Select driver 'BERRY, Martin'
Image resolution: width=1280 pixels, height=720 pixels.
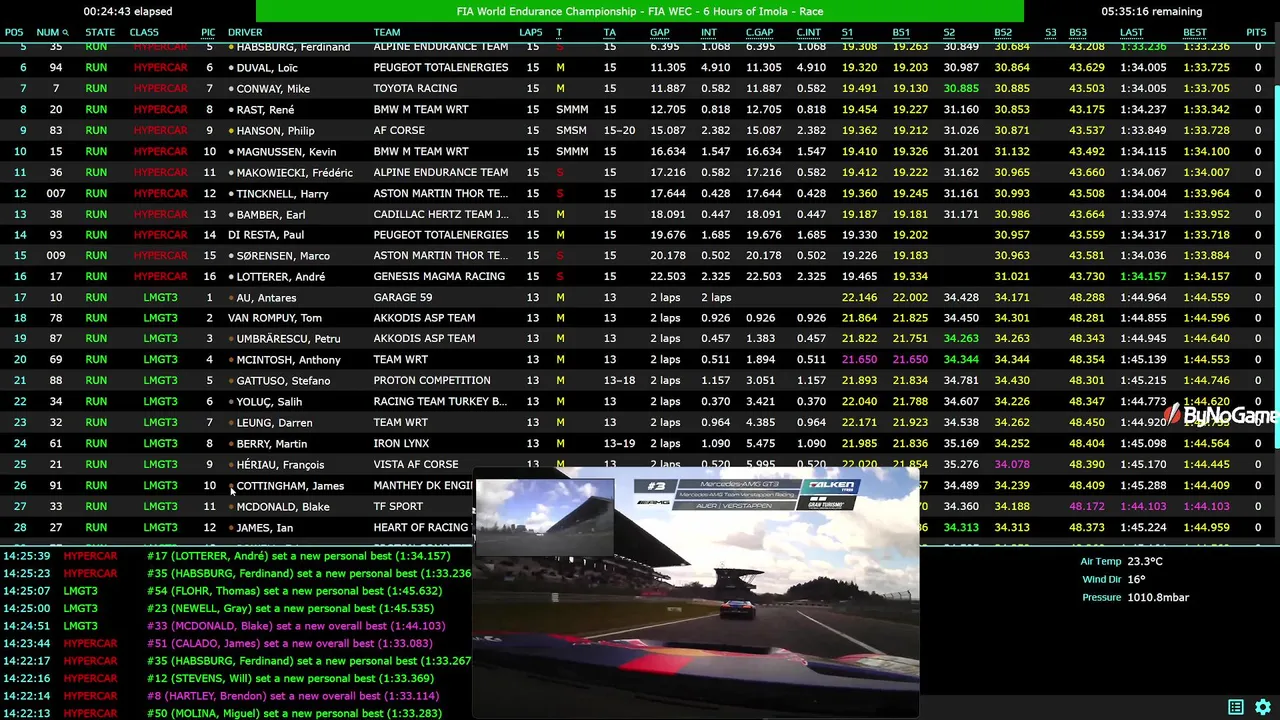(272, 443)
